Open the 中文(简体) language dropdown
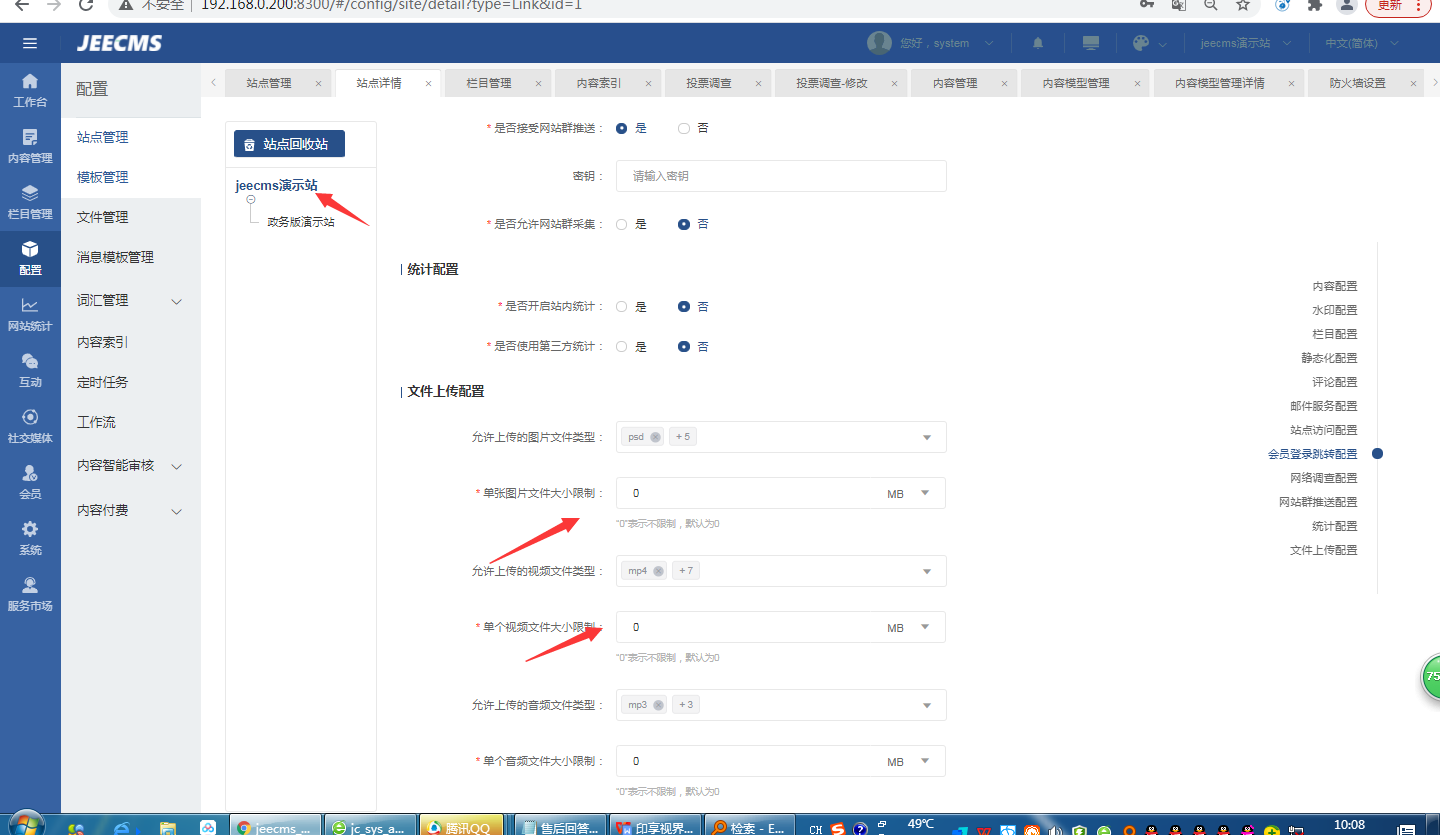The height and width of the screenshot is (835, 1440). click(1360, 43)
